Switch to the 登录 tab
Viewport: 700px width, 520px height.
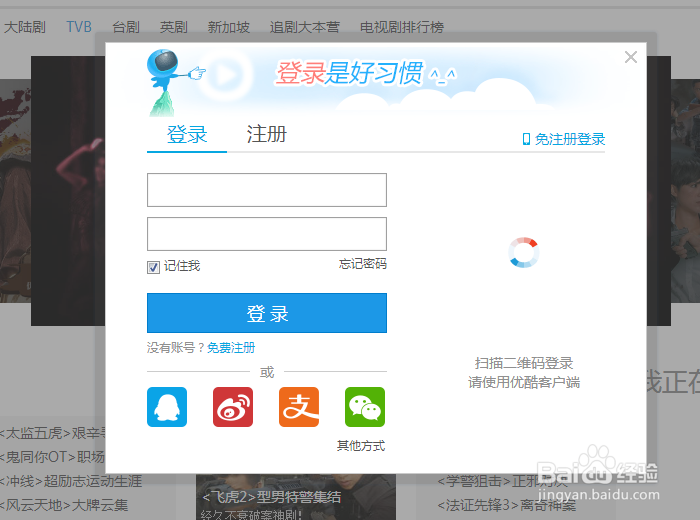187,134
